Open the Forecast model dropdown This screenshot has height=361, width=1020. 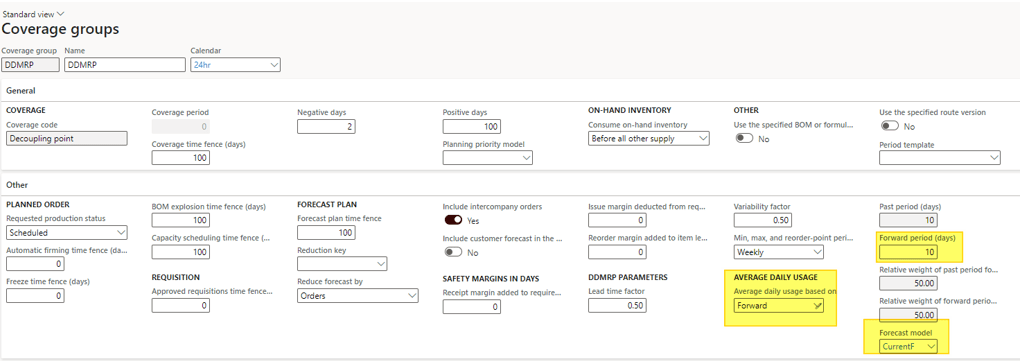tap(909, 346)
